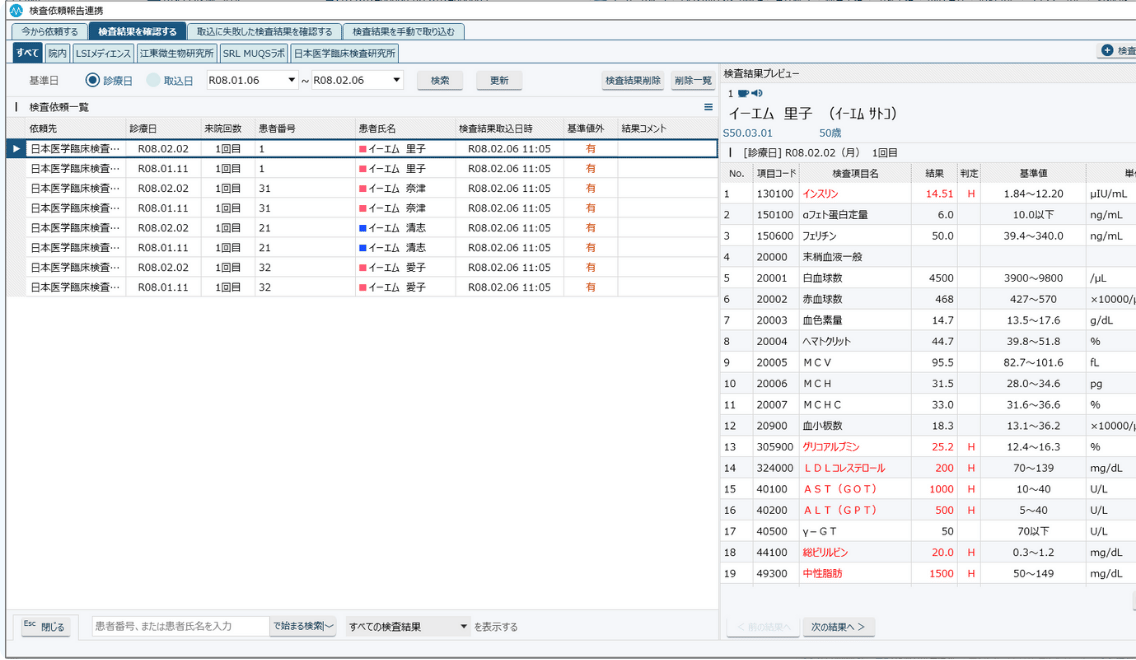Click the patient number or name search field
Viewport: 1136px width, 660px height.
(180, 627)
